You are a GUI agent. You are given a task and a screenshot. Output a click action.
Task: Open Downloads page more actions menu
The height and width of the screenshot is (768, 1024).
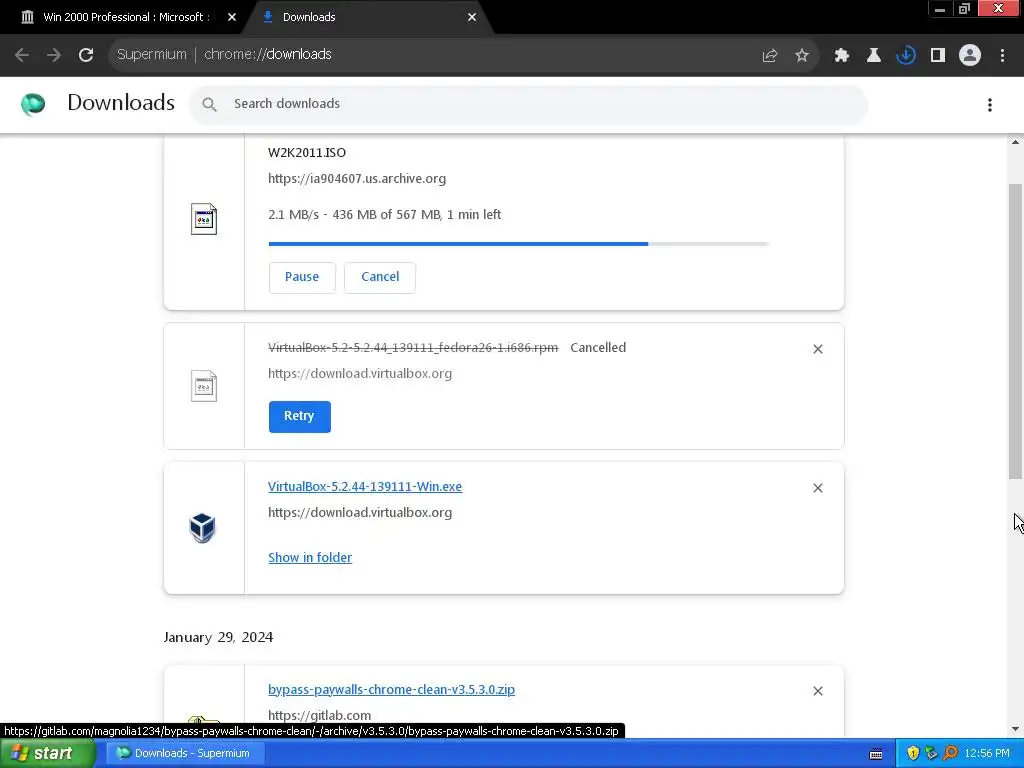pos(990,104)
